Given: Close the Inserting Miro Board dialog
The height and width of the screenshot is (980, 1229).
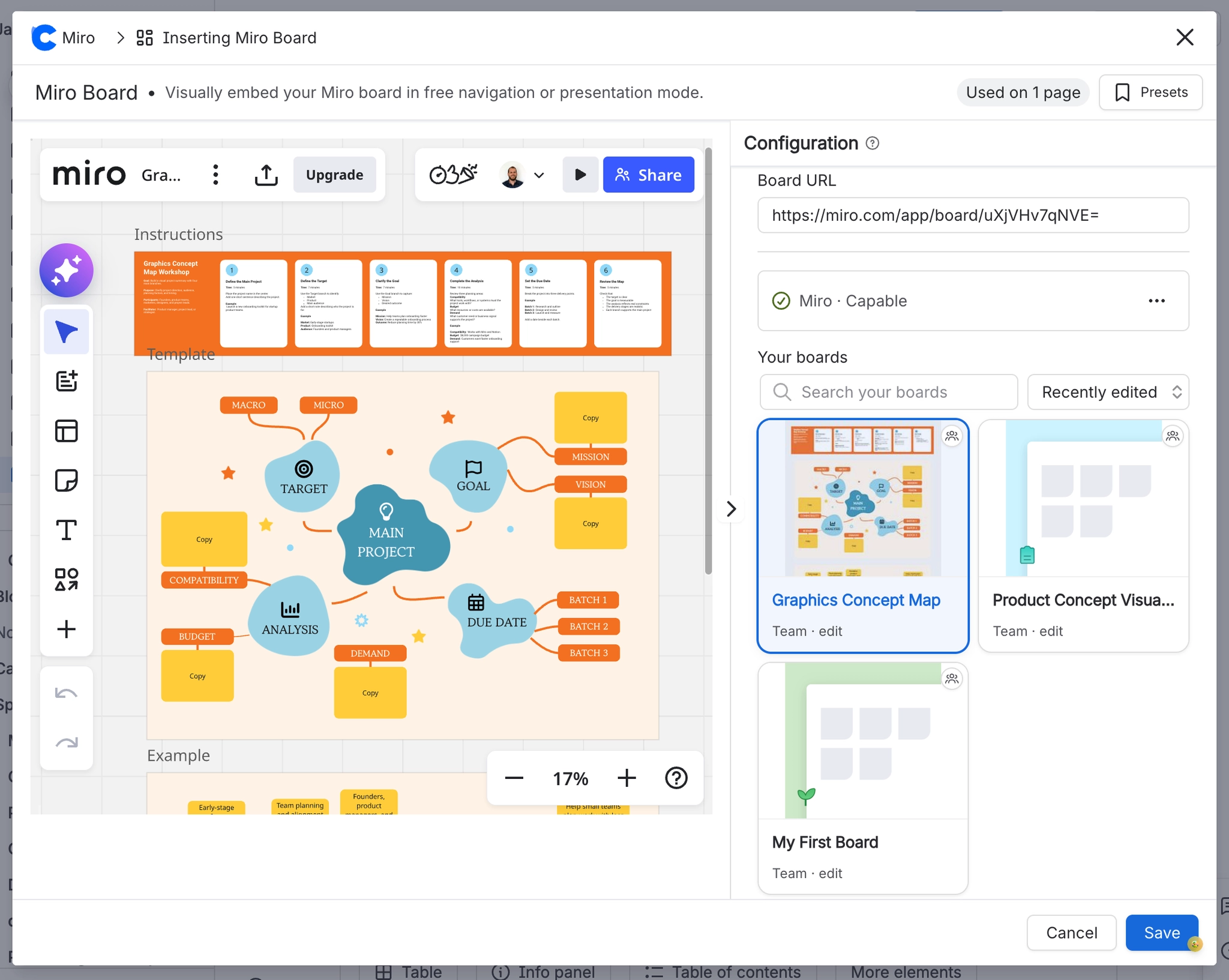Looking at the screenshot, I should (x=1185, y=37).
